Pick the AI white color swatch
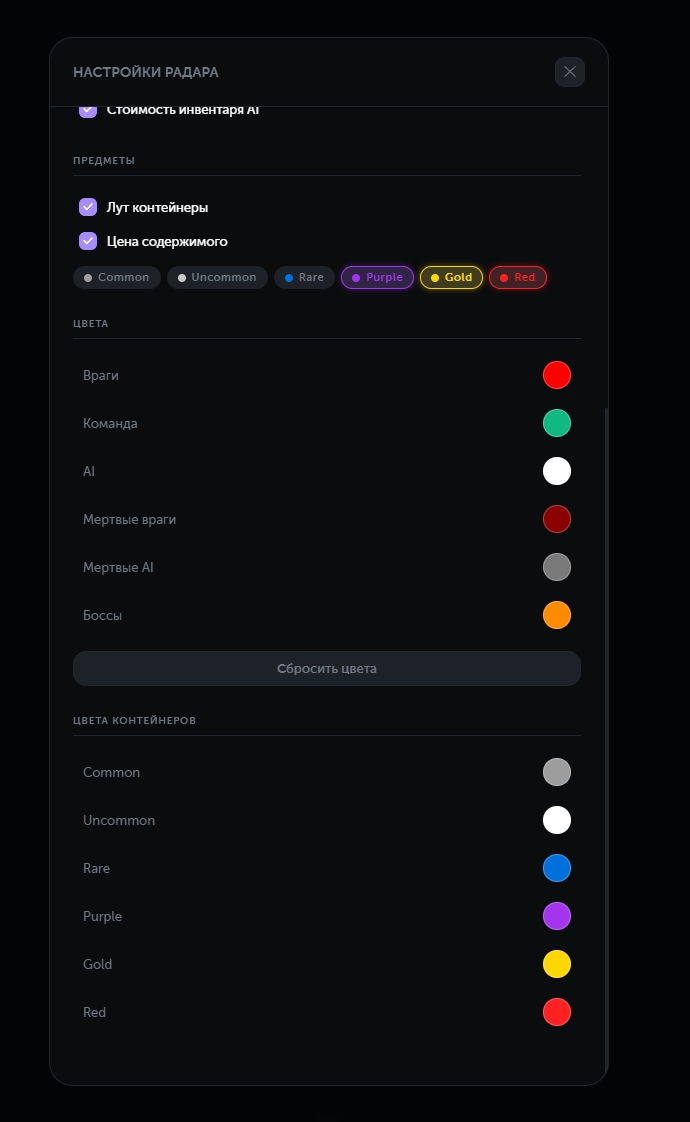 pos(557,471)
